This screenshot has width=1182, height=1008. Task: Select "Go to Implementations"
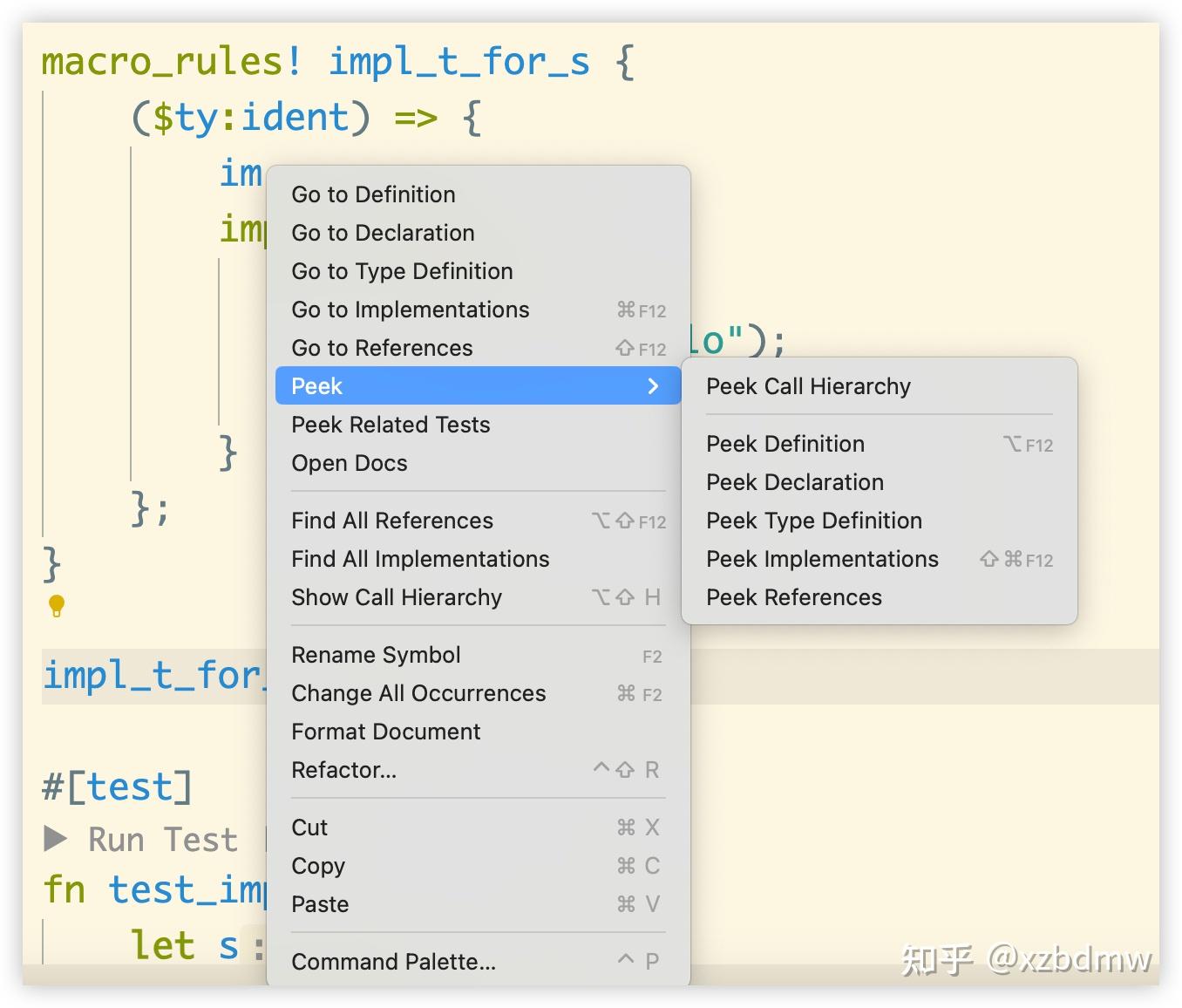click(410, 310)
